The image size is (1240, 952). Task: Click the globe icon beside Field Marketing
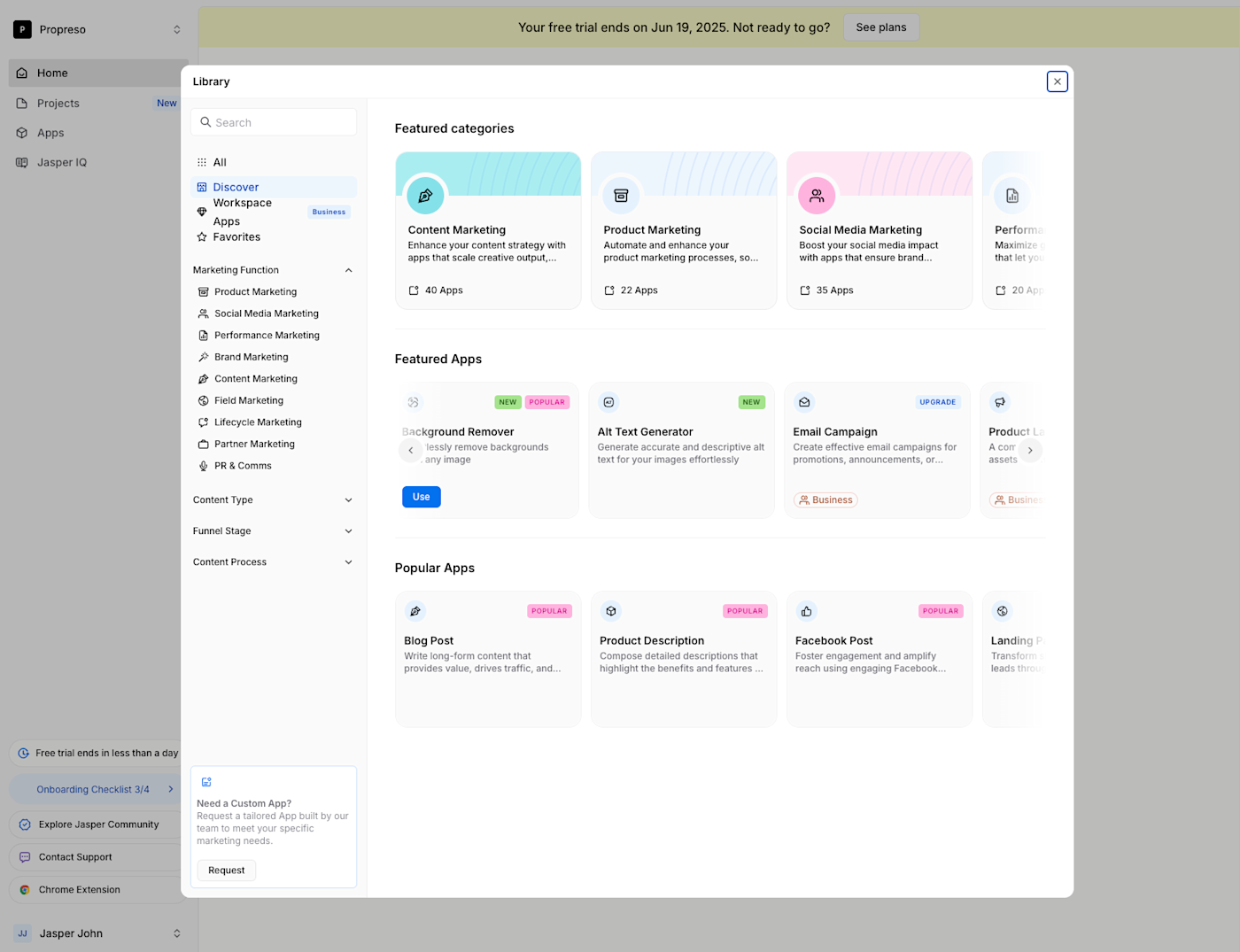click(204, 400)
